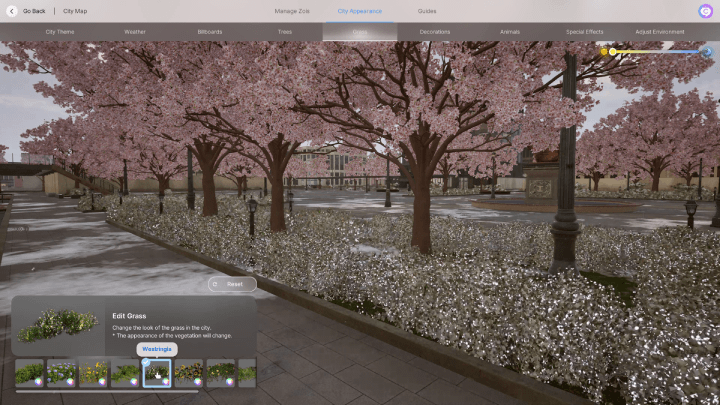
Task: Select the seventh yellow-flowered grass thumbnail
Action: [221, 373]
